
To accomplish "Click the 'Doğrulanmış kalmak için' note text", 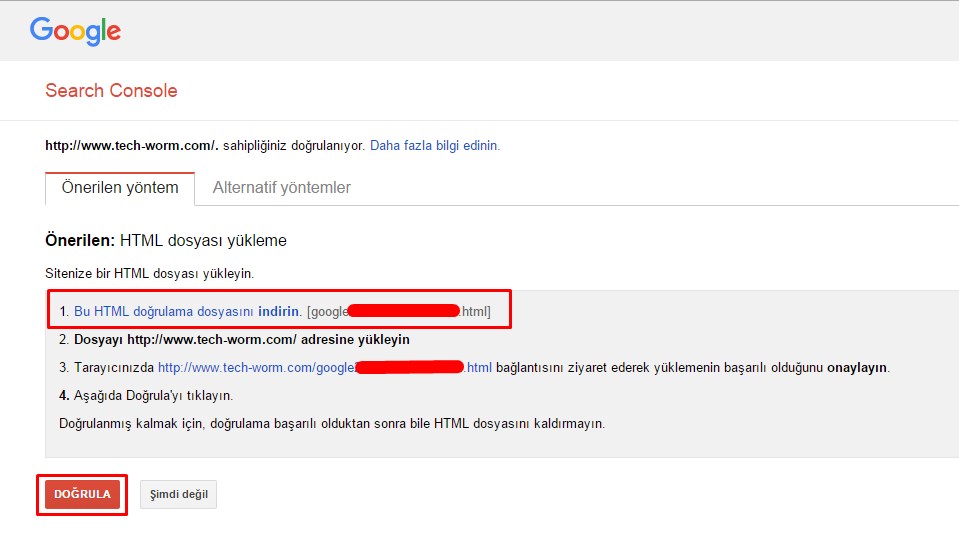I will click(x=332, y=423).
